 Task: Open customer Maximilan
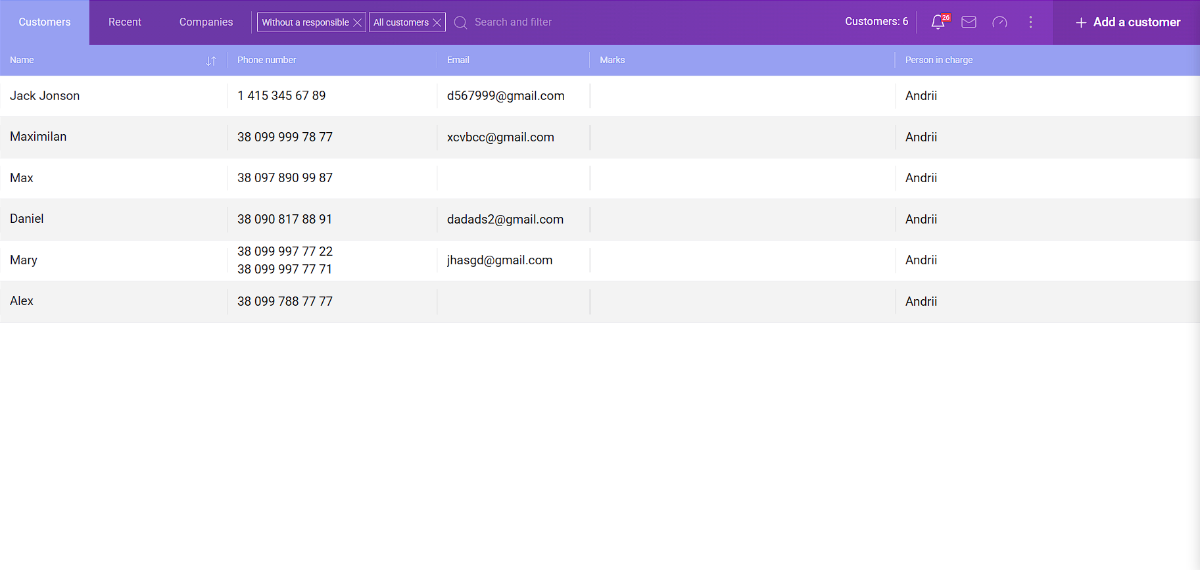pos(38,137)
